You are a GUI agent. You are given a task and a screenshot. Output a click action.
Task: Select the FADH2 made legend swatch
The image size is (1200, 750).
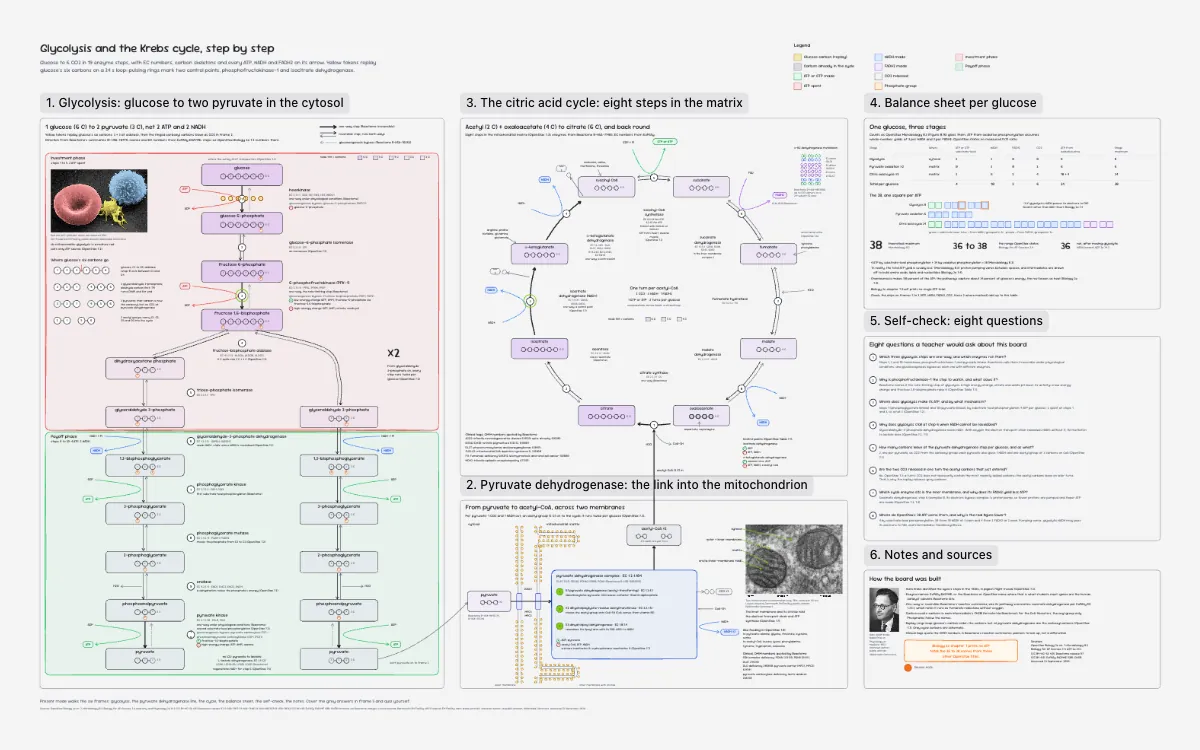(x=877, y=65)
